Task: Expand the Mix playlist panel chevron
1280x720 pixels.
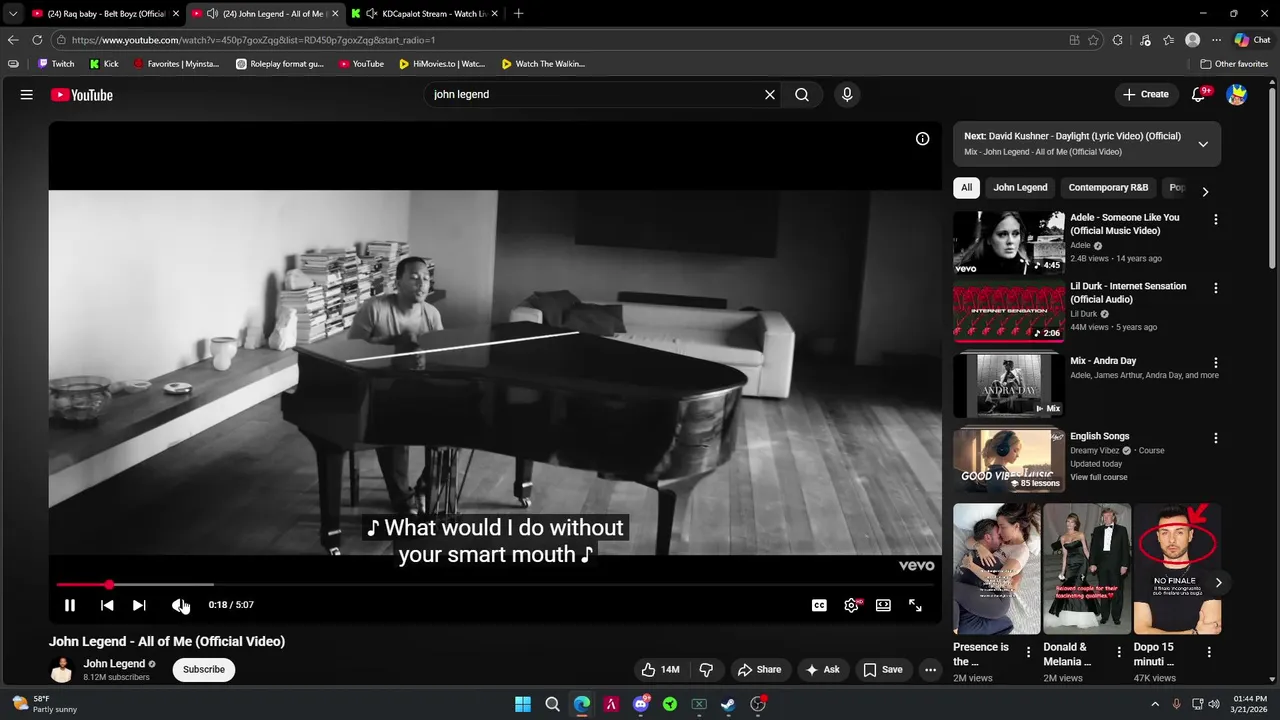Action: [x=1203, y=144]
